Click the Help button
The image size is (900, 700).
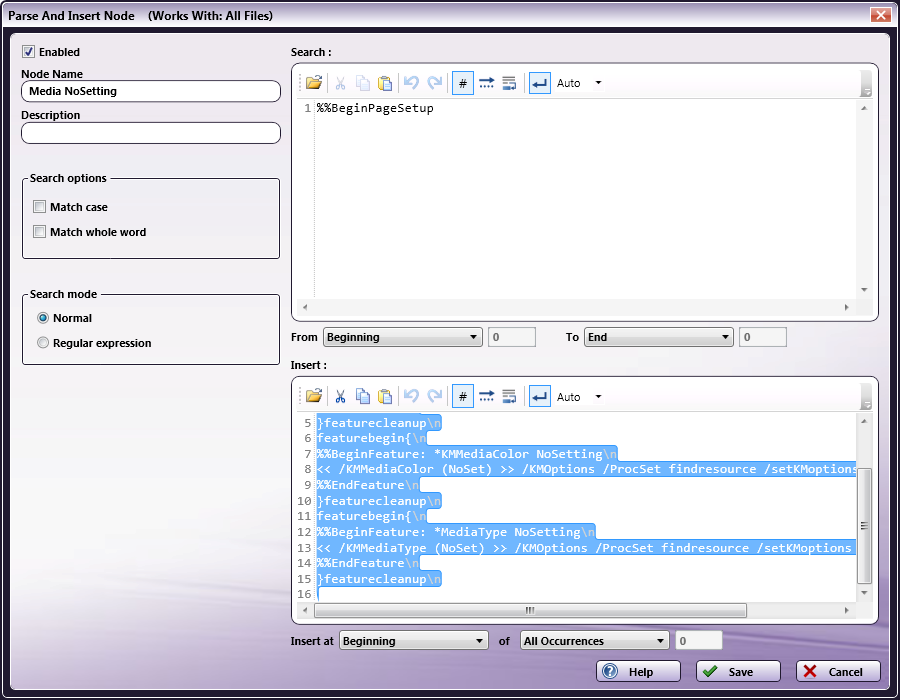638,671
